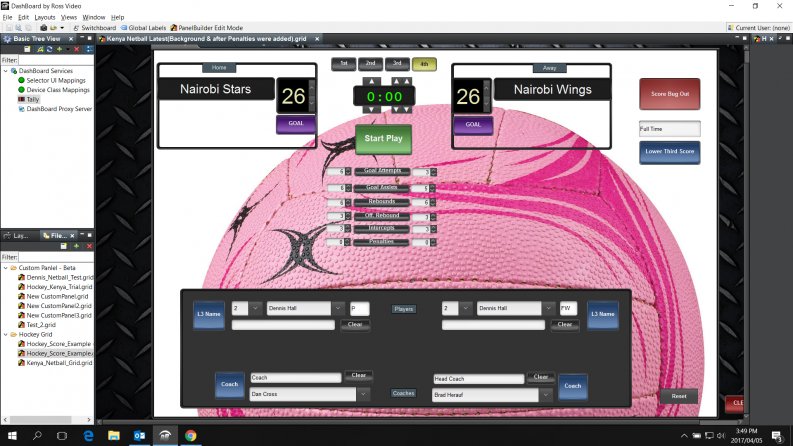Image resolution: width=793 pixels, height=446 pixels.
Task: Open the Dan Cross coach dropdown
Action: (363, 394)
